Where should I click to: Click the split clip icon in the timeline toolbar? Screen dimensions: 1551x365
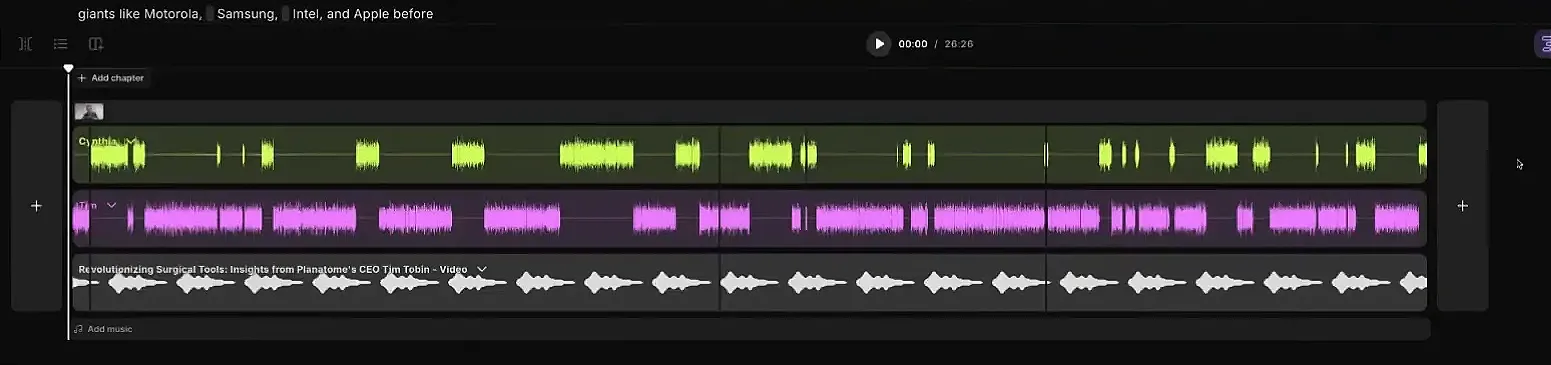(26, 44)
